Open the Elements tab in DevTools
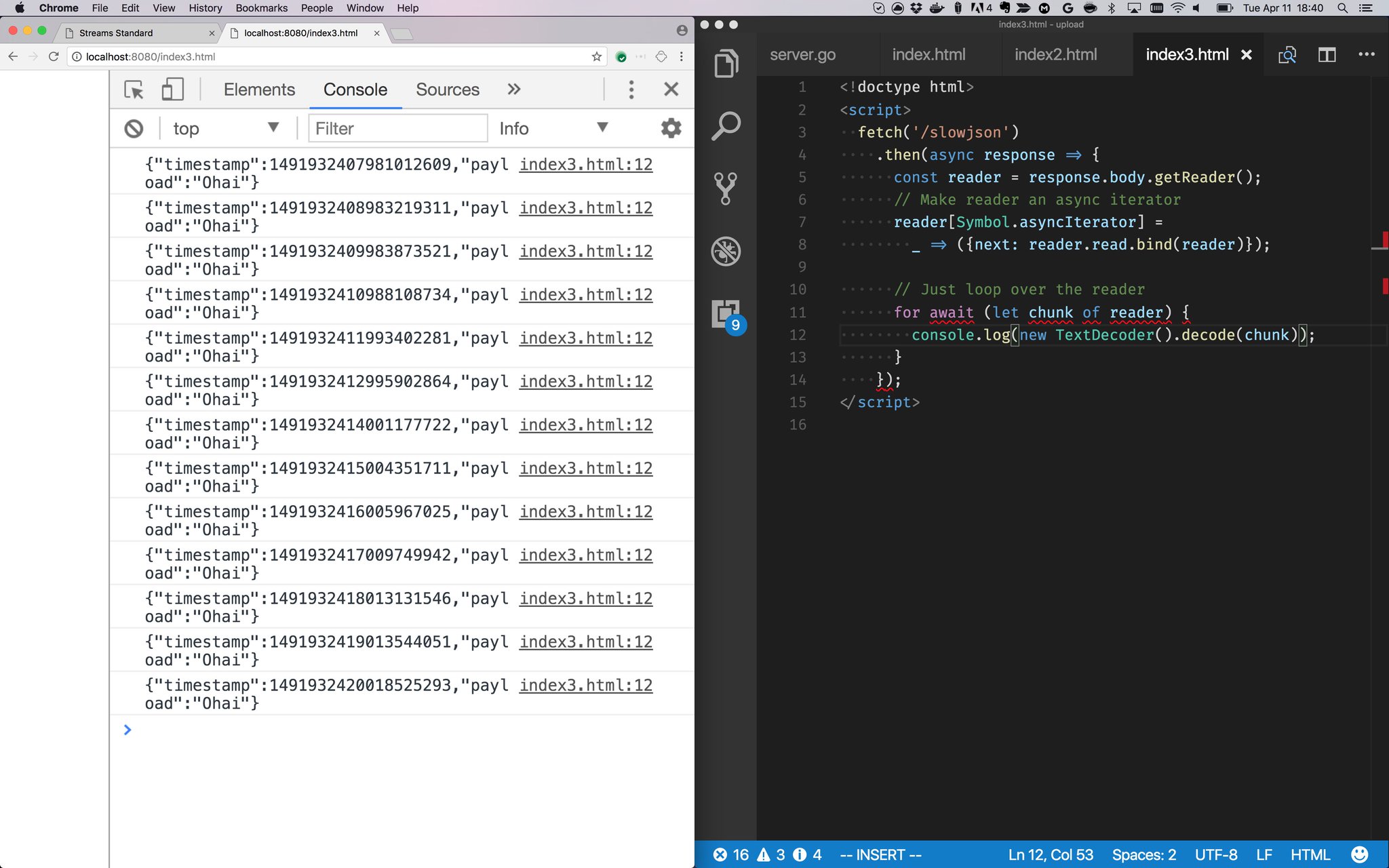 tap(259, 90)
